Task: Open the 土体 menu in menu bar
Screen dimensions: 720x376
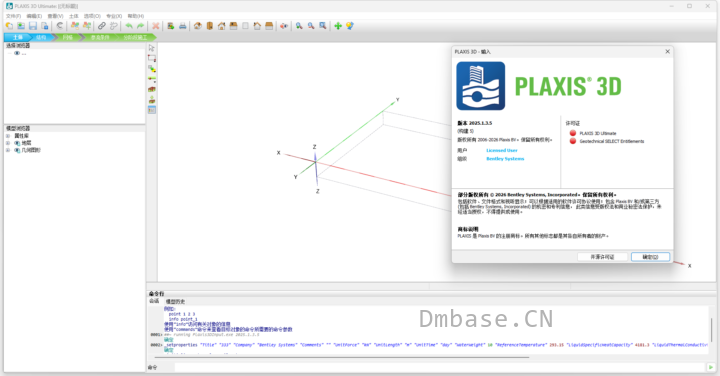Action: coord(73,16)
